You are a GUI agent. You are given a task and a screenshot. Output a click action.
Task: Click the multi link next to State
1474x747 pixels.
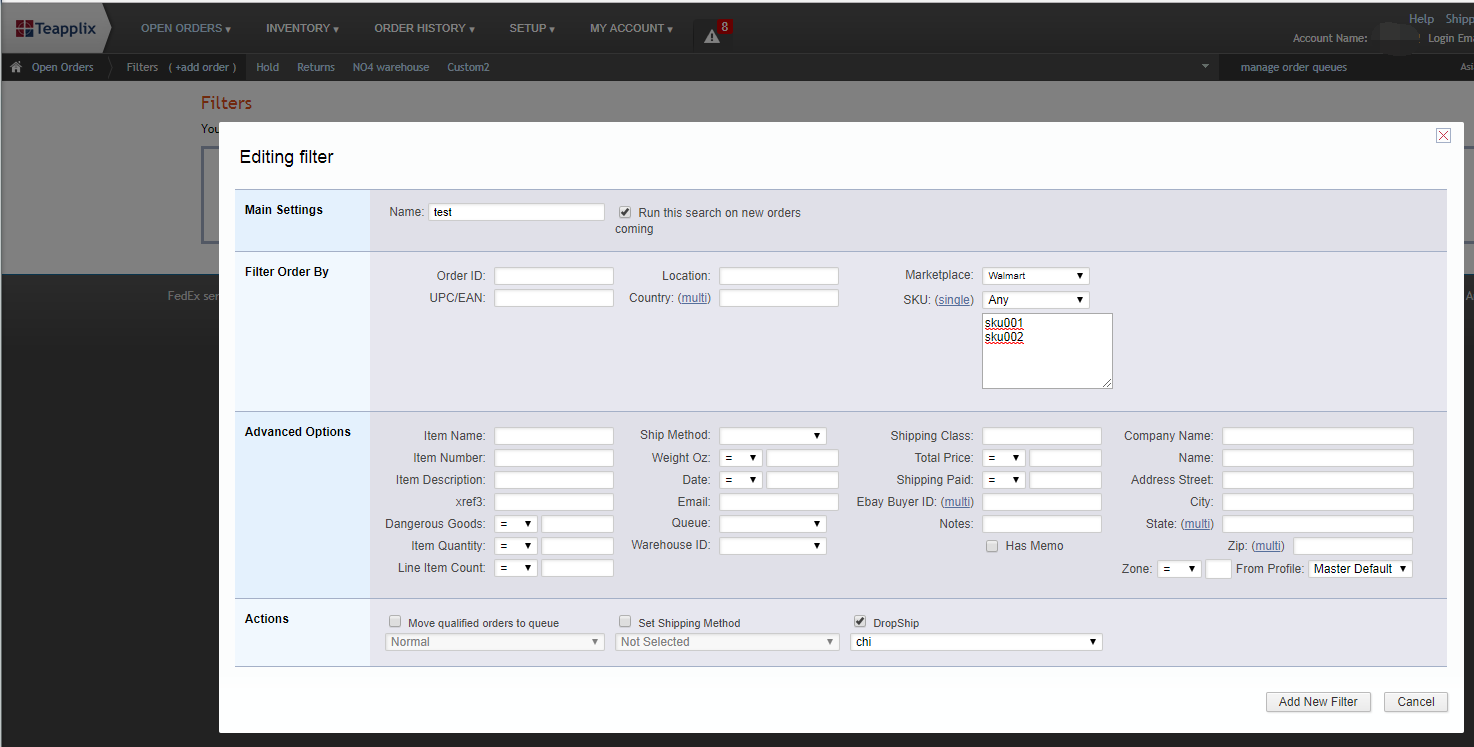[1197, 524]
